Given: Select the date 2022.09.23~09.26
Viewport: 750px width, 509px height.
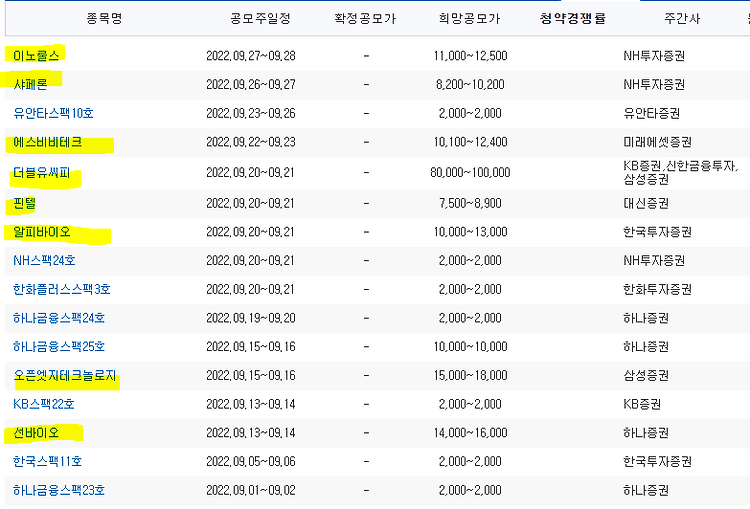Looking at the screenshot, I should pyautogui.click(x=251, y=113).
